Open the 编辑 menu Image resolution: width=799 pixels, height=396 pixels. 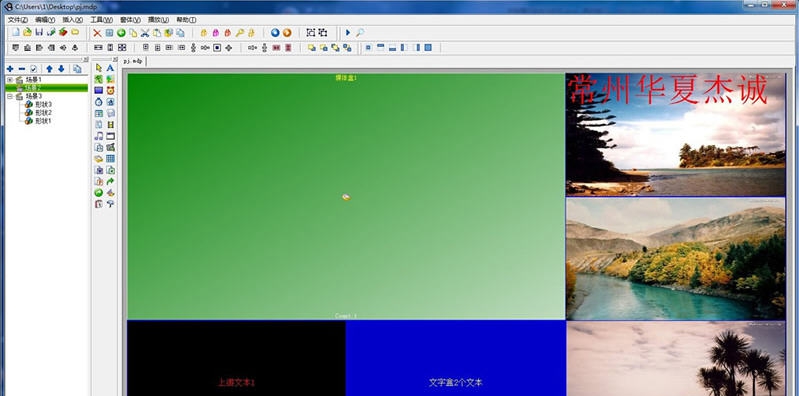pos(45,20)
